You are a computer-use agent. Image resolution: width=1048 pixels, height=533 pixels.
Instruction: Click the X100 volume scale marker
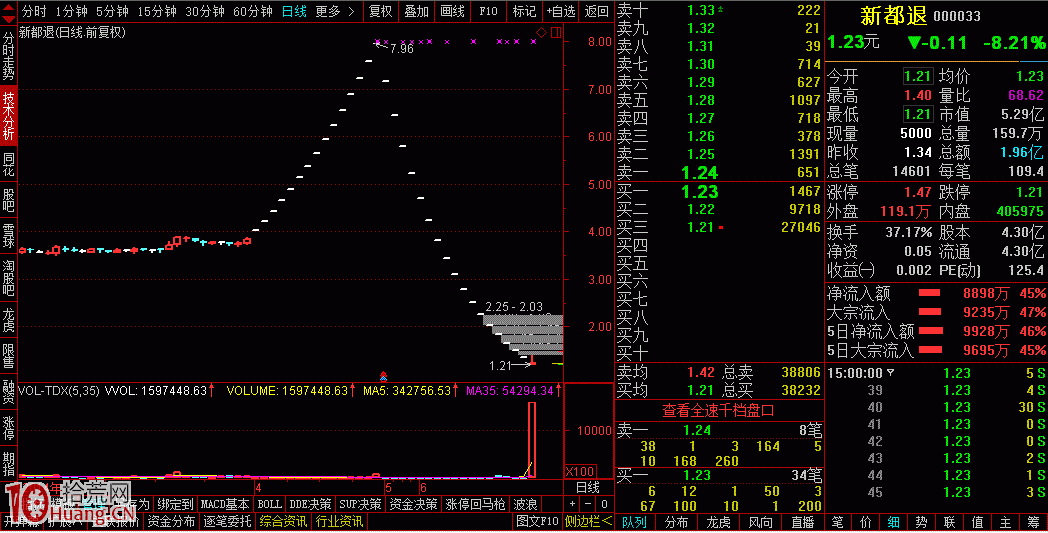pyautogui.click(x=580, y=471)
